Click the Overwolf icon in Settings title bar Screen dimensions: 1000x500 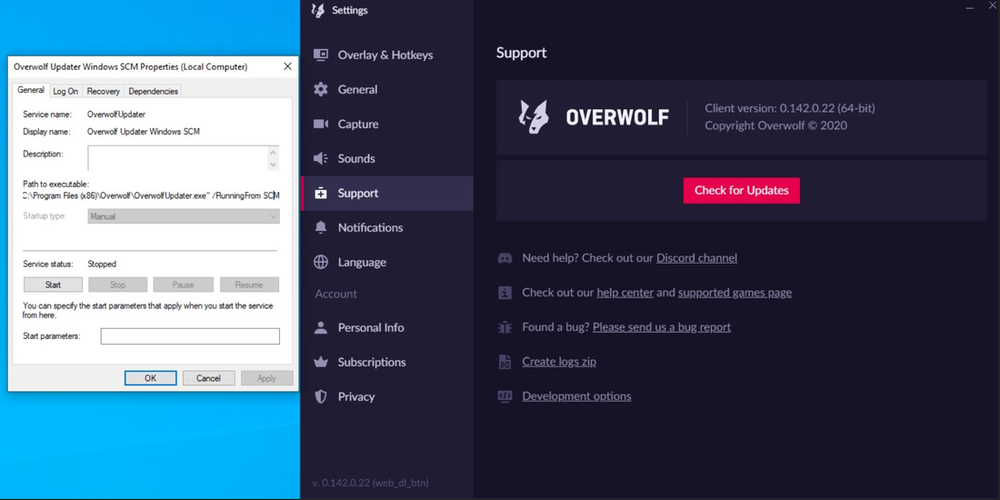(318, 11)
